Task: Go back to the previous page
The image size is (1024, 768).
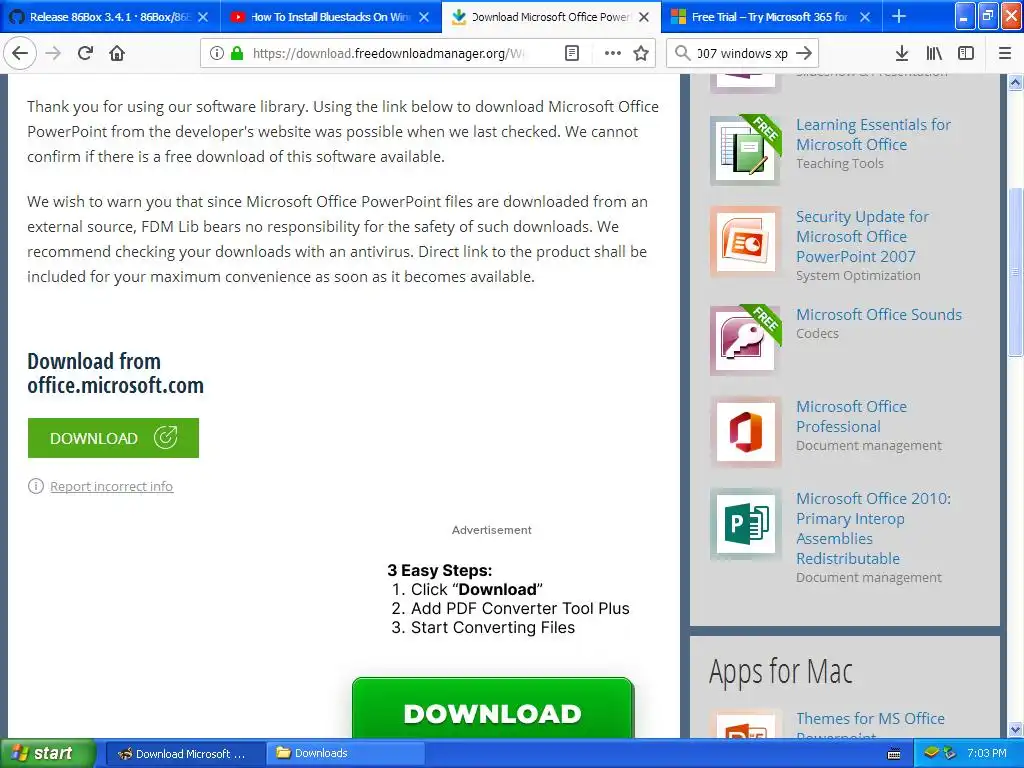Action: tap(20, 53)
